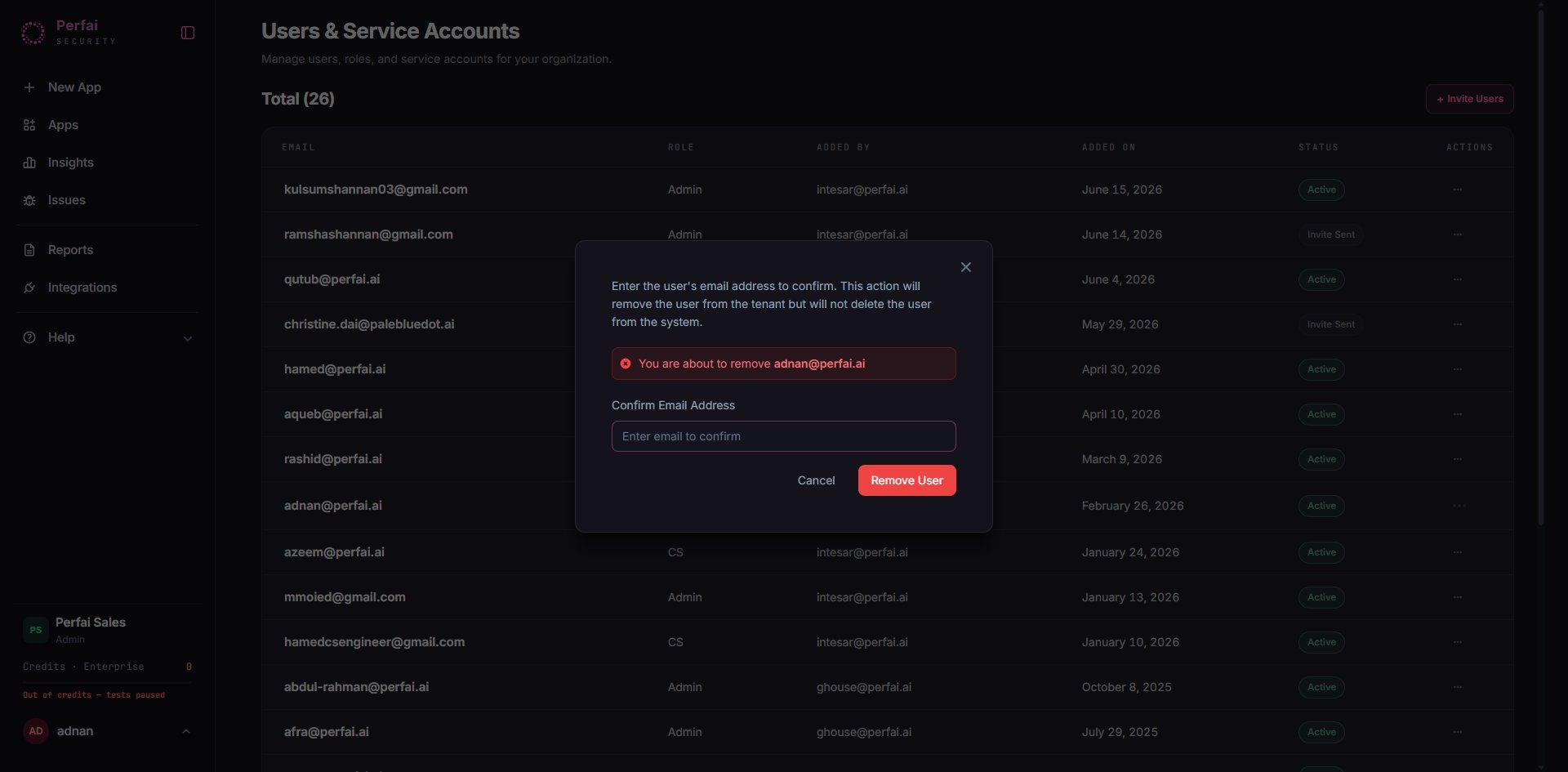Click the Added On column header
The width and height of the screenshot is (1568, 772).
(1108, 147)
